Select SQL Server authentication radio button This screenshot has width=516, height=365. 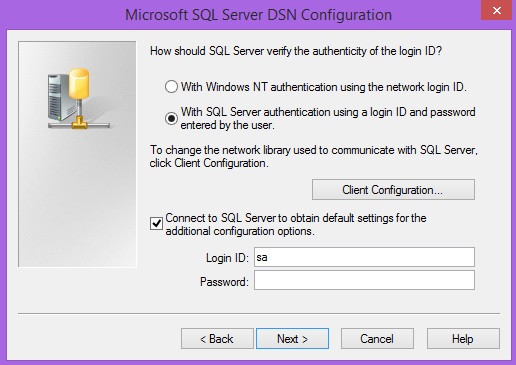(171, 118)
